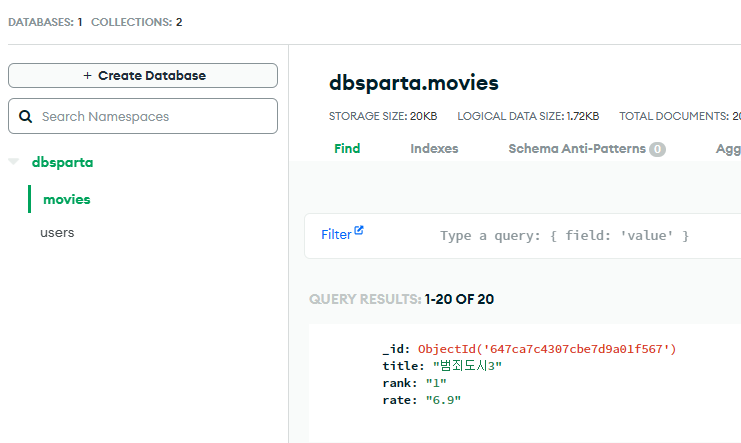This screenshot has height=443, width=741.
Task: Collapse the dbsparta database tree arrow
Action: 14,162
